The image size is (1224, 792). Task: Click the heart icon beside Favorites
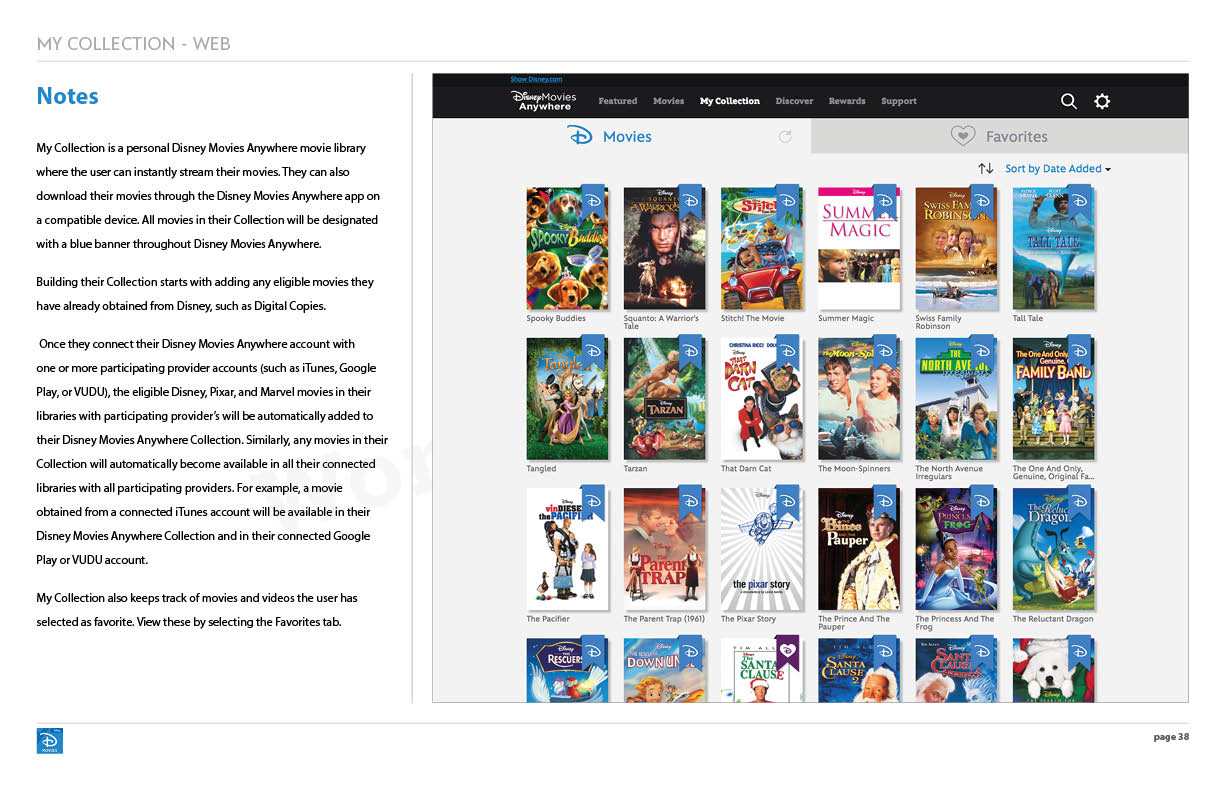click(x=962, y=136)
